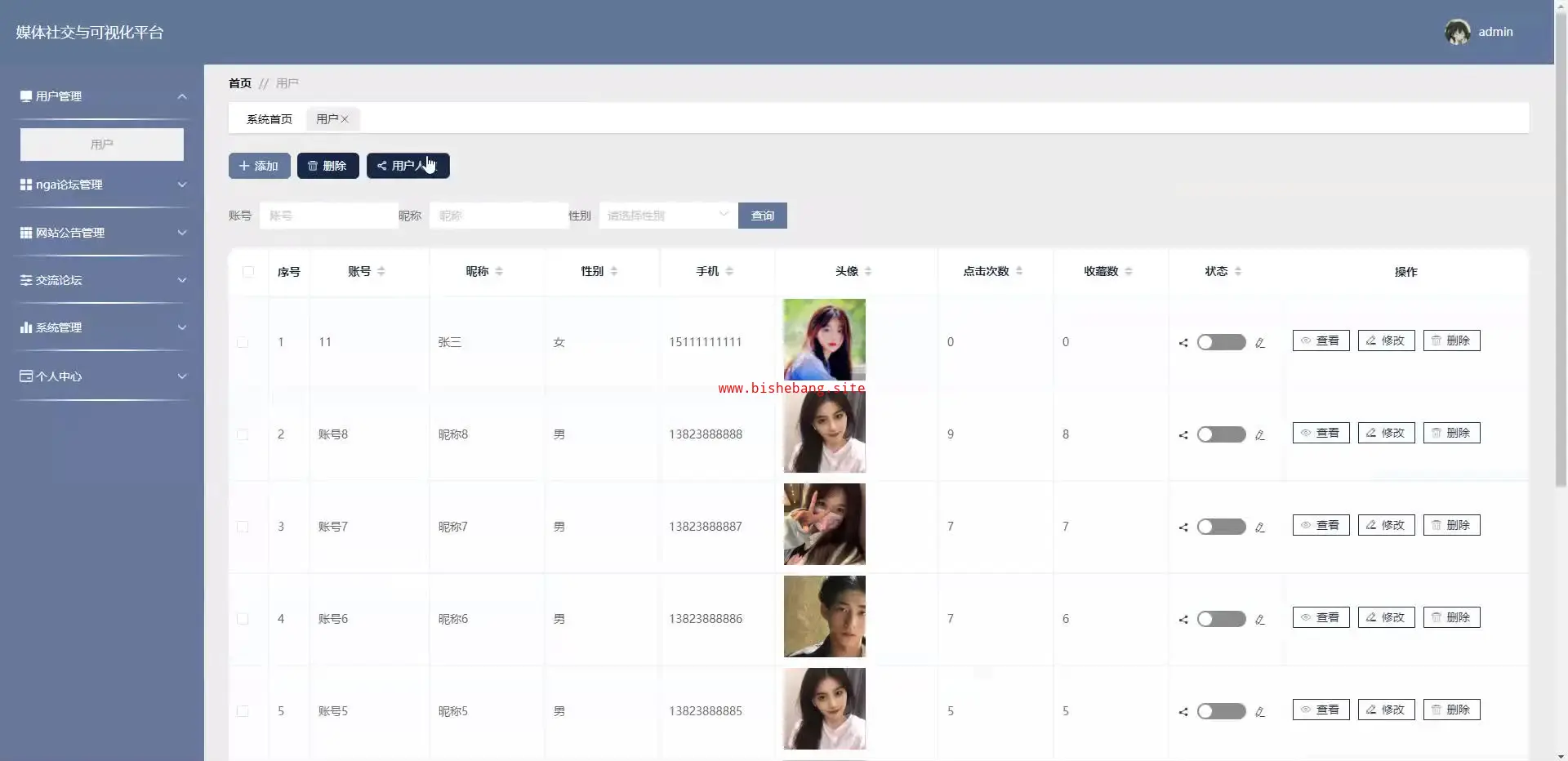Check the select-all checkbox in table header
1568x761 pixels.
[248, 272]
